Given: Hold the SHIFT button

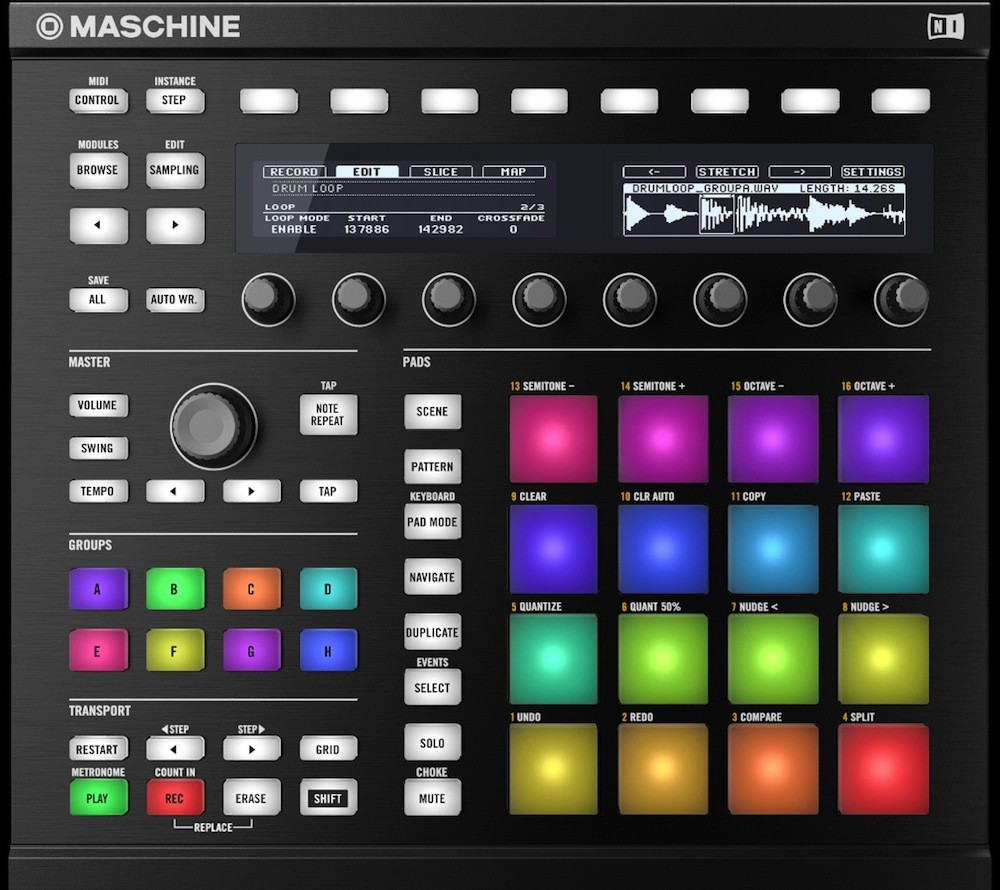Looking at the screenshot, I should coord(328,798).
